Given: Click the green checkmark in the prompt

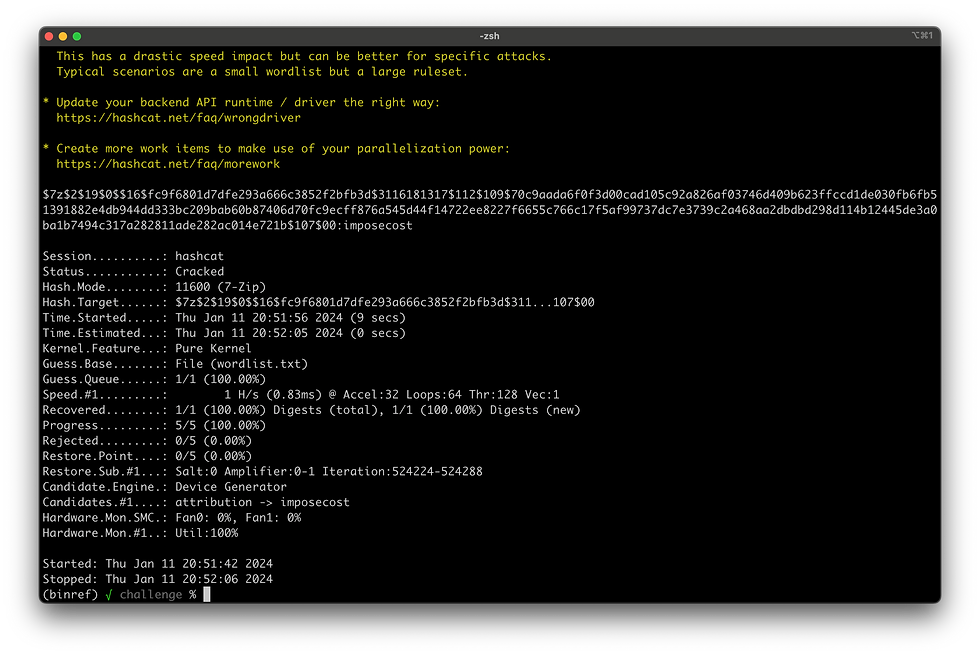Looking at the screenshot, I should pyautogui.click(x=108, y=595).
